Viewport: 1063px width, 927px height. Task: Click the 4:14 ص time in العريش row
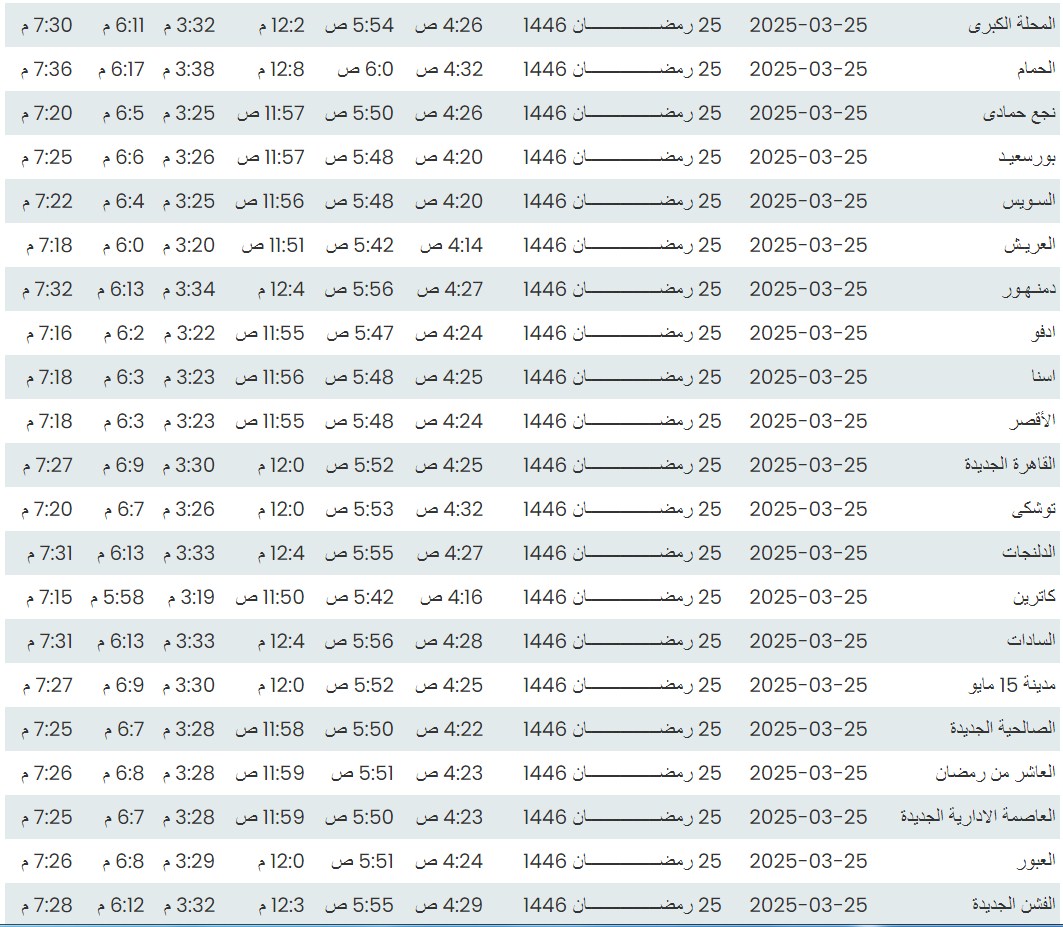(x=450, y=246)
